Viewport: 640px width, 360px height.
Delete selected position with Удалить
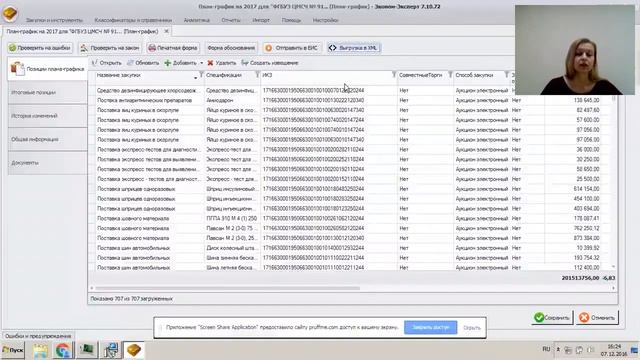pos(222,63)
